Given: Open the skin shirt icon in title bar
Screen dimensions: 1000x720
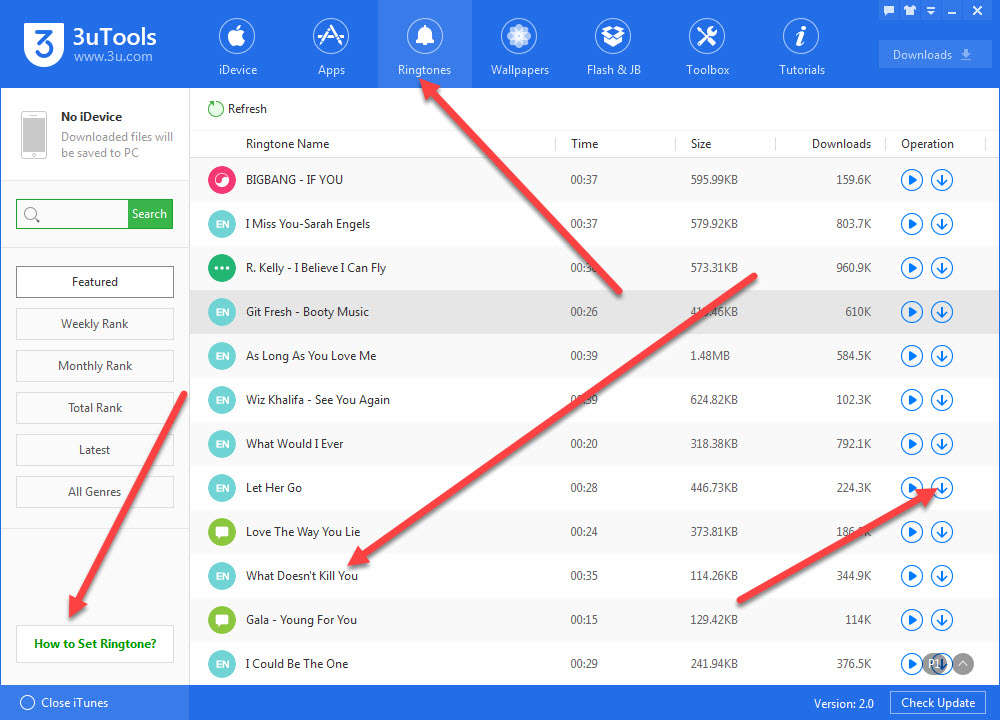Looking at the screenshot, I should pyautogui.click(x=910, y=10).
